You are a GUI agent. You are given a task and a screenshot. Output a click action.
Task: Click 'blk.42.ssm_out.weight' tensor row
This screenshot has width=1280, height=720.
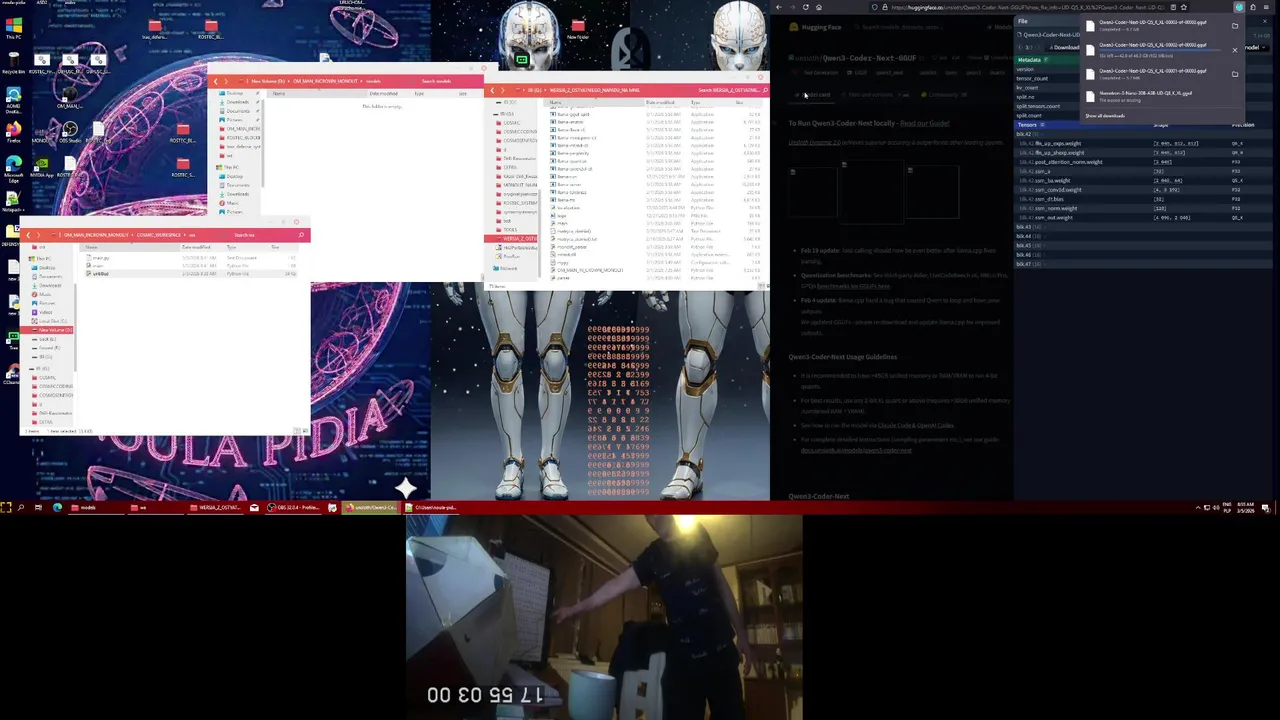1143,218
